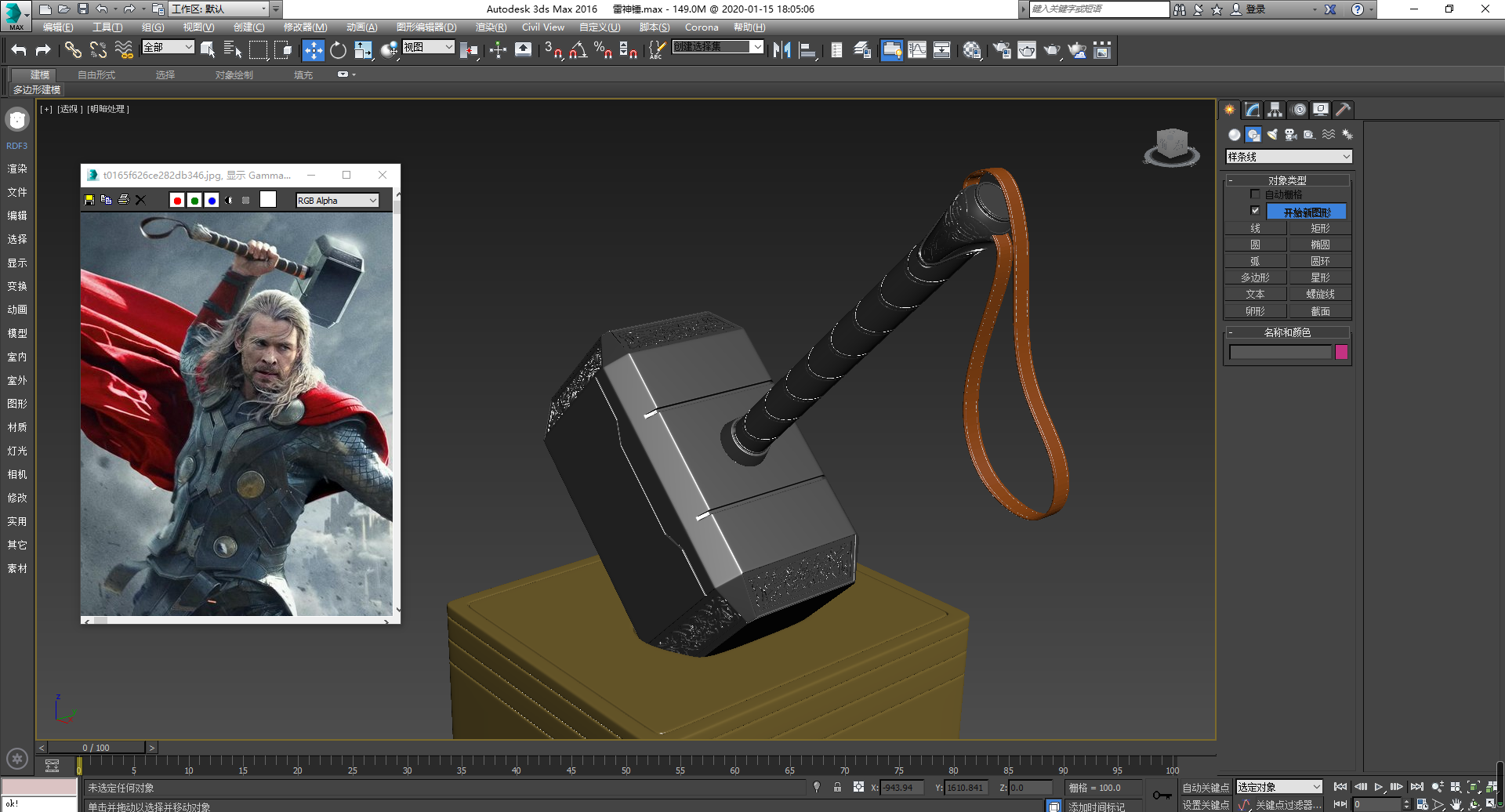Click the object name input field
The height and width of the screenshot is (812, 1505).
click(1281, 352)
